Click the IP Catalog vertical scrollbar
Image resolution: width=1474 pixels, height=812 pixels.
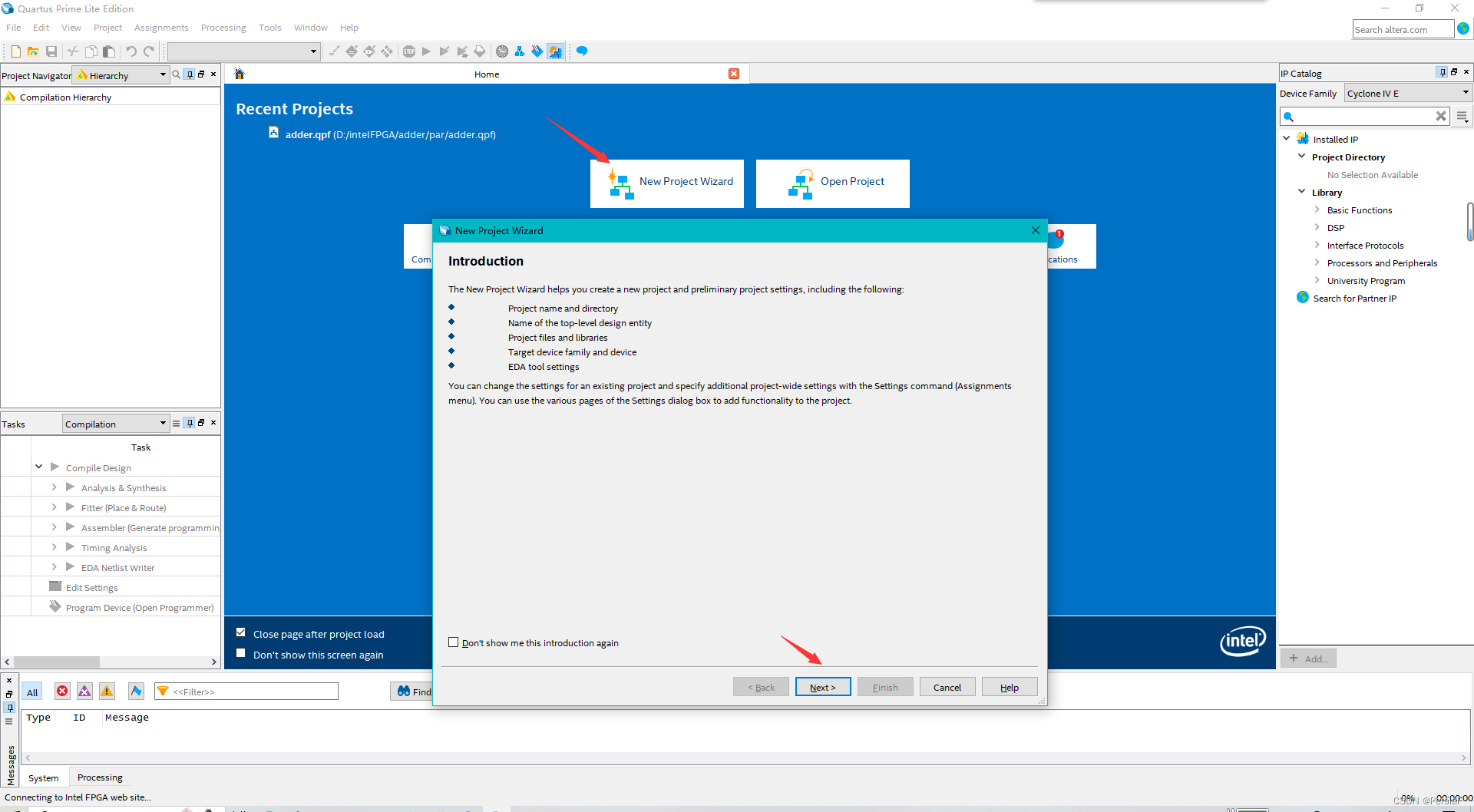pos(1469,221)
